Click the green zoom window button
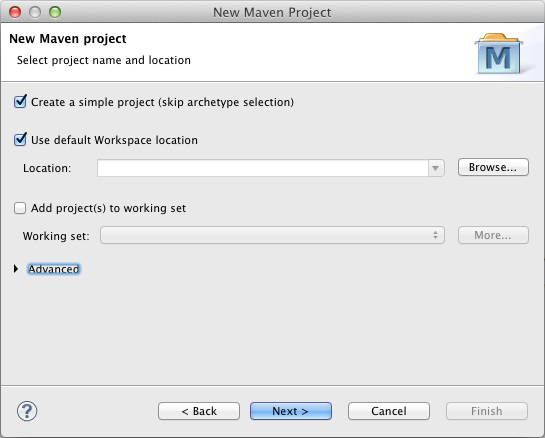The width and height of the screenshot is (545, 438). [x=55, y=12]
